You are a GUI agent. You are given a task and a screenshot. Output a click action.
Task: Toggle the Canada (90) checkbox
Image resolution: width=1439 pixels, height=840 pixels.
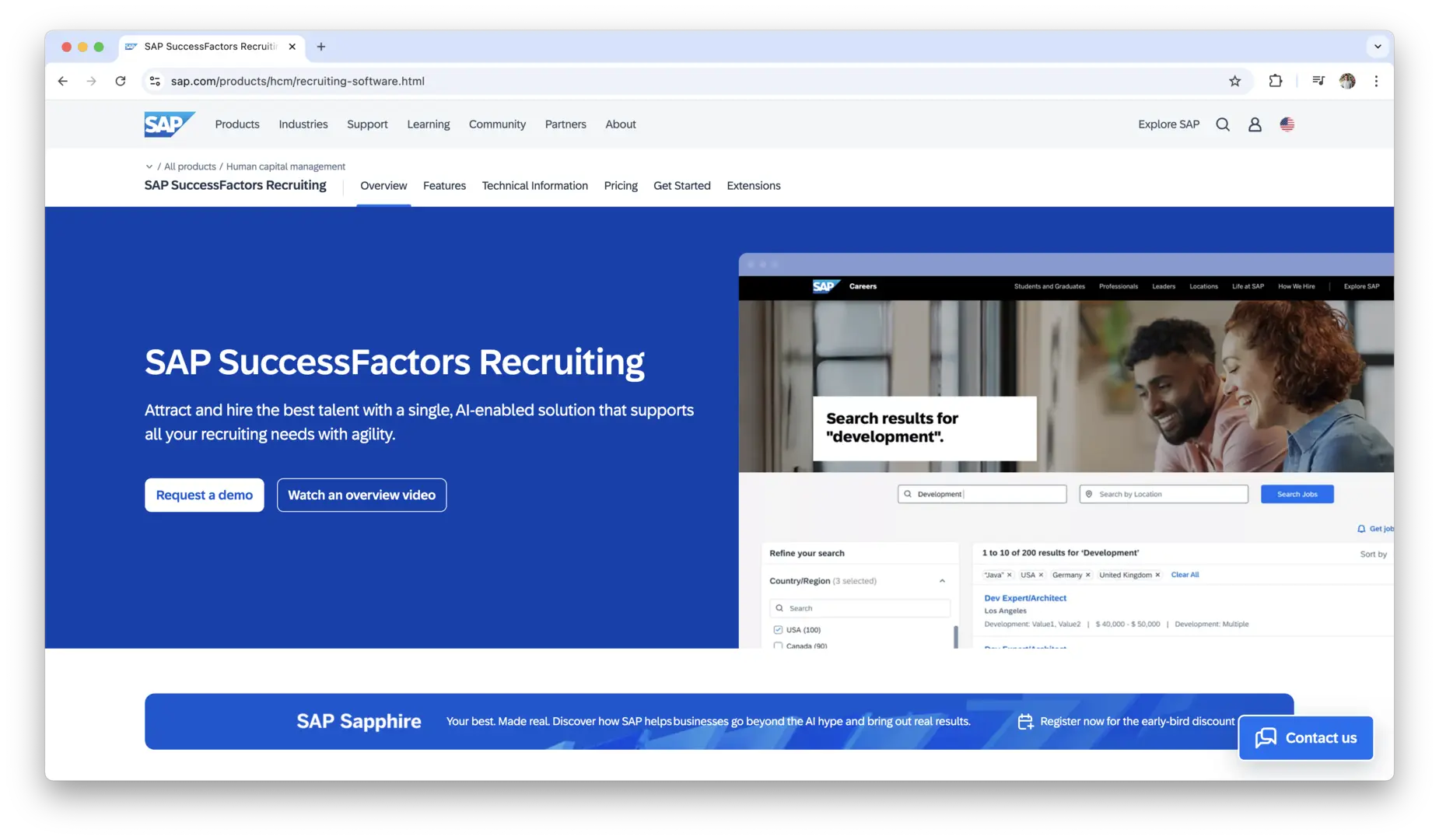click(x=778, y=646)
